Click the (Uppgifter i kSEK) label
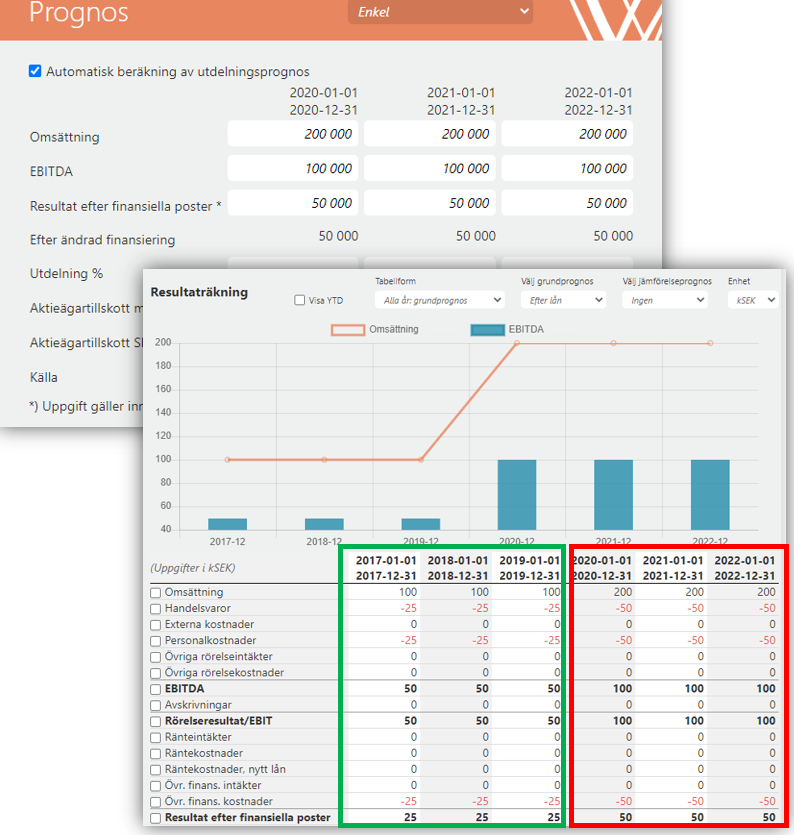 tap(193, 568)
